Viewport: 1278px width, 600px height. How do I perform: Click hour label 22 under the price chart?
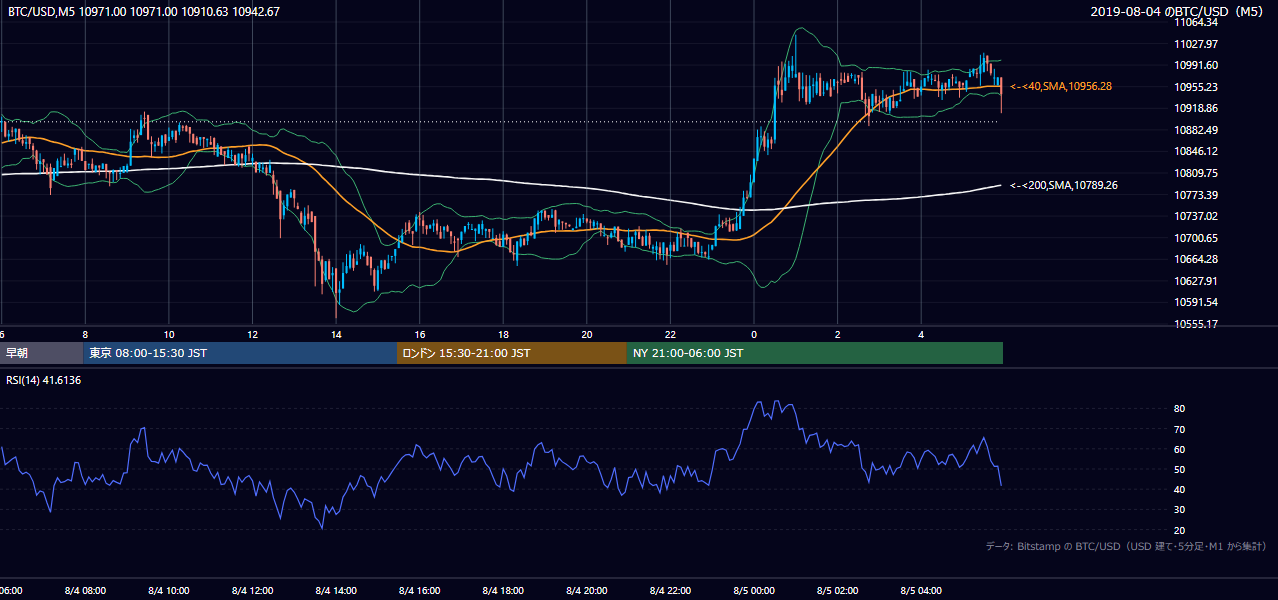tap(670, 334)
